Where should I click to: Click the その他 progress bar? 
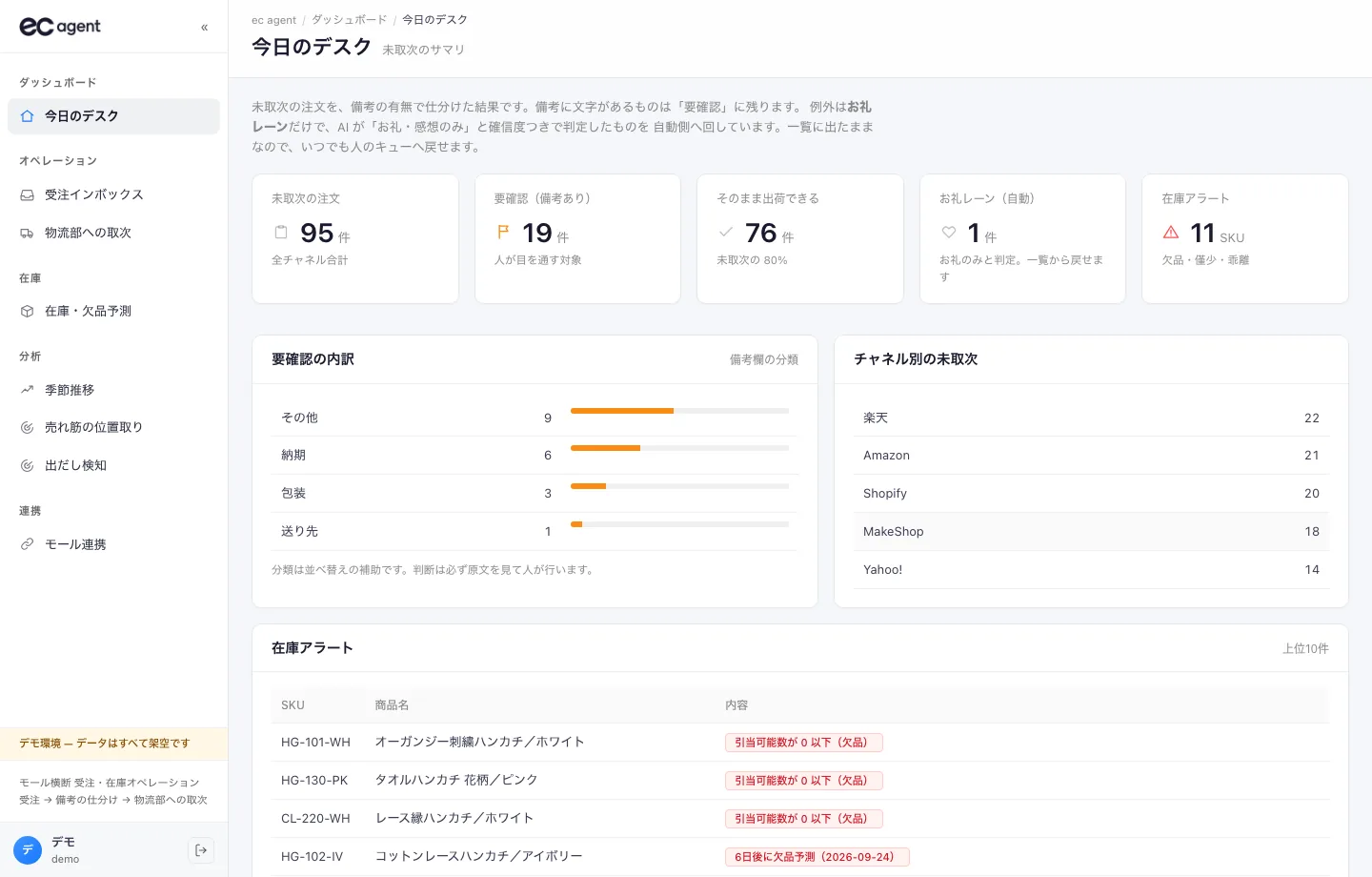pos(679,411)
